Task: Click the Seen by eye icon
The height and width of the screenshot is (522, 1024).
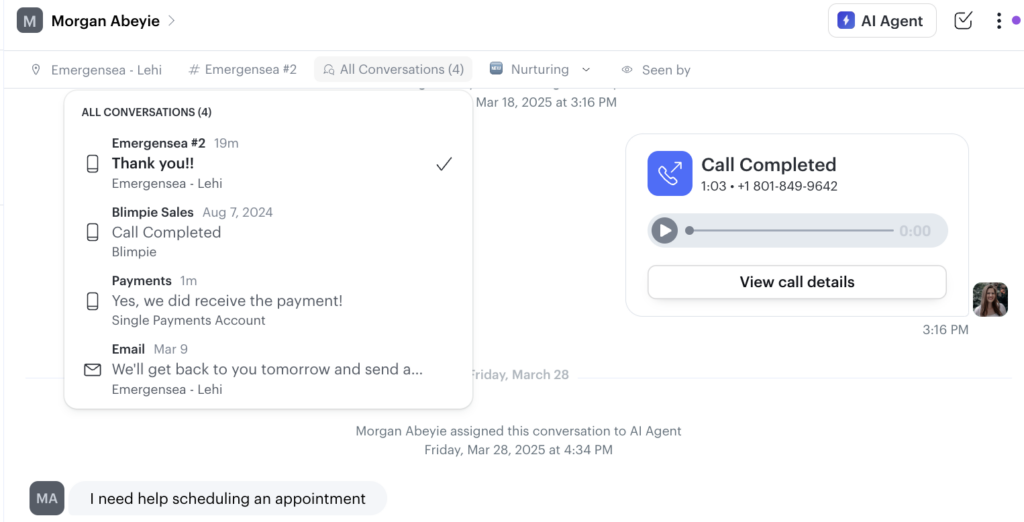Action: click(x=627, y=70)
